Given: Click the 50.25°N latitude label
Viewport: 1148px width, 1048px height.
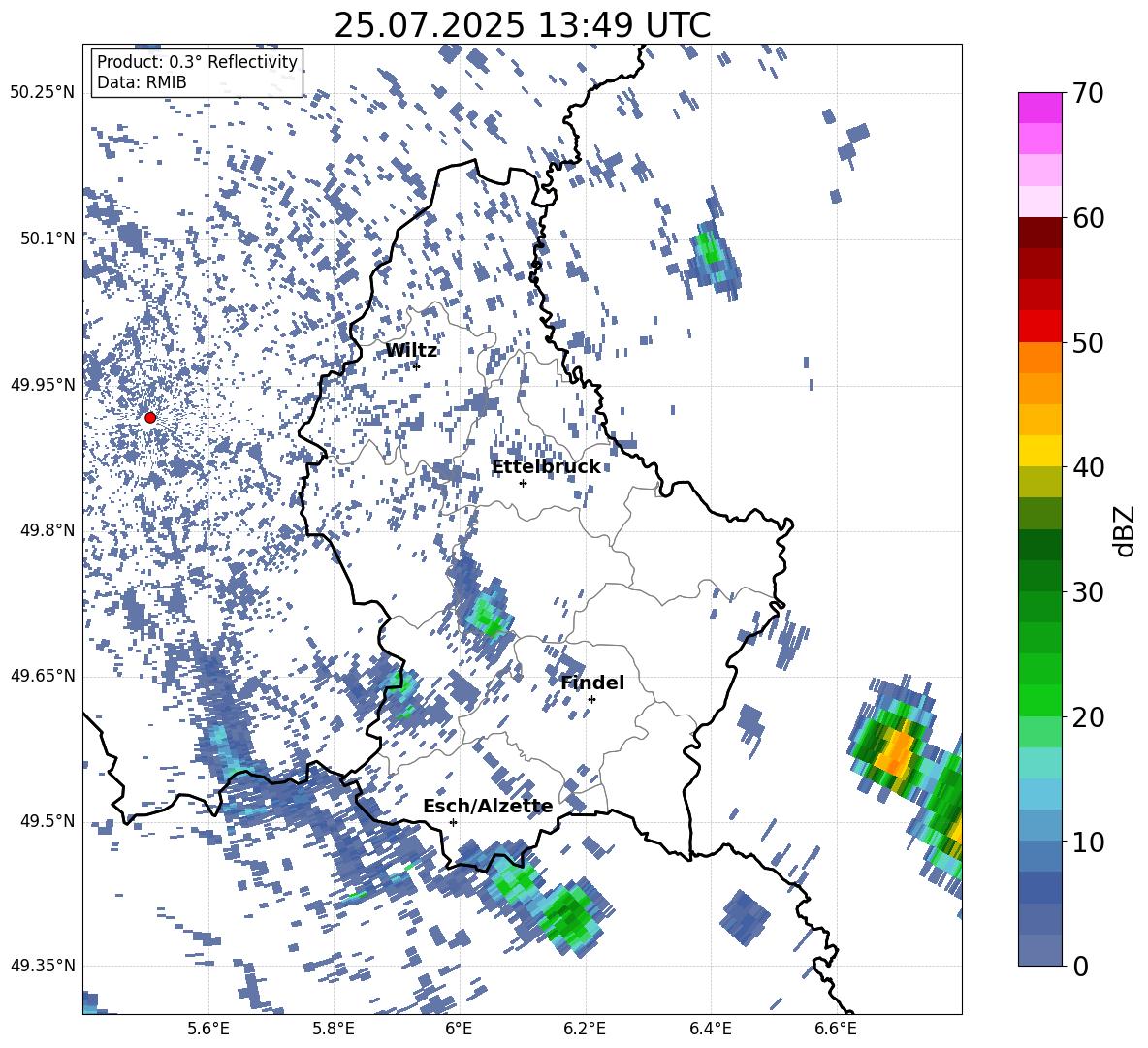Looking at the screenshot, I should pos(43,93).
